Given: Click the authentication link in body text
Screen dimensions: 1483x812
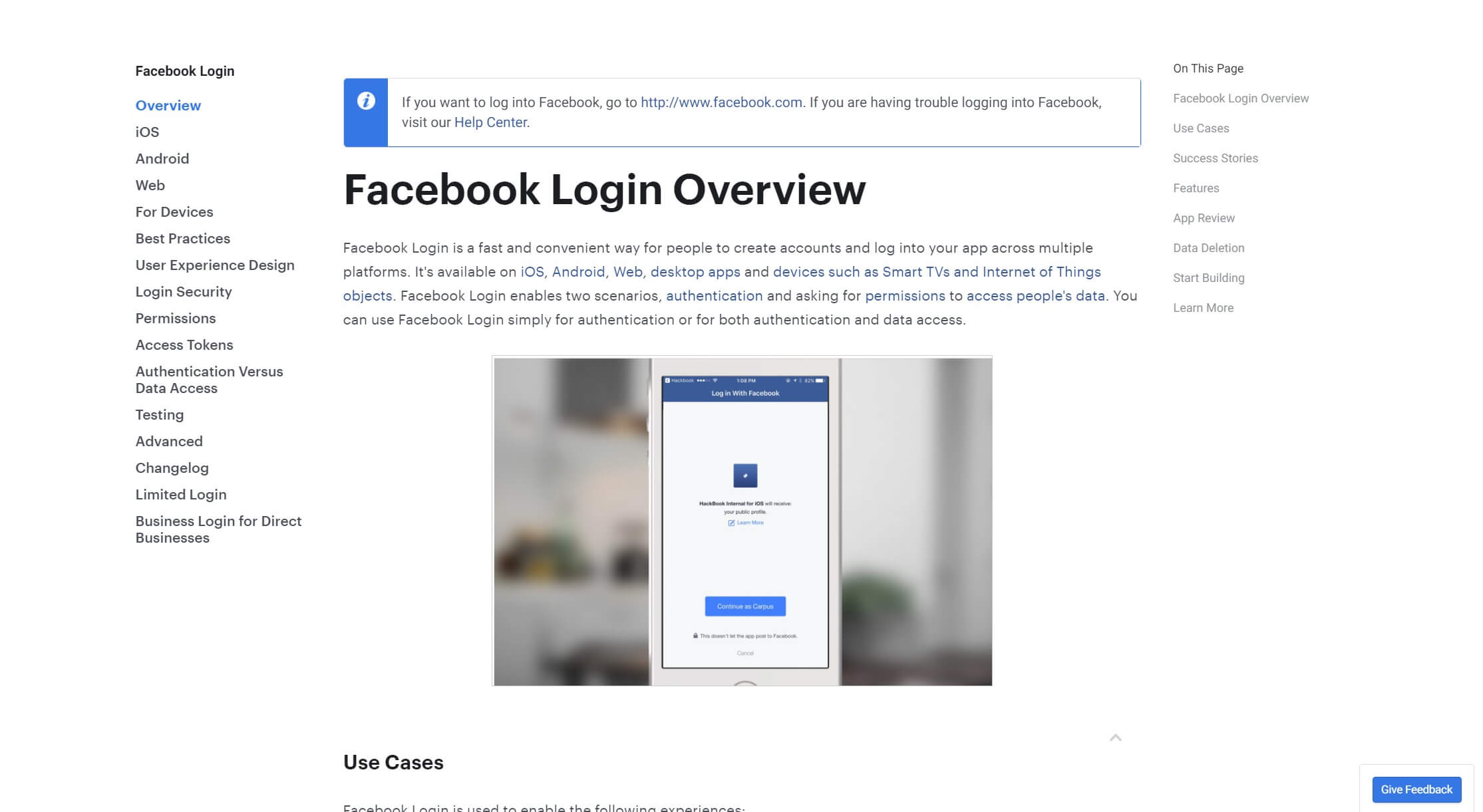Looking at the screenshot, I should (714, 295).
